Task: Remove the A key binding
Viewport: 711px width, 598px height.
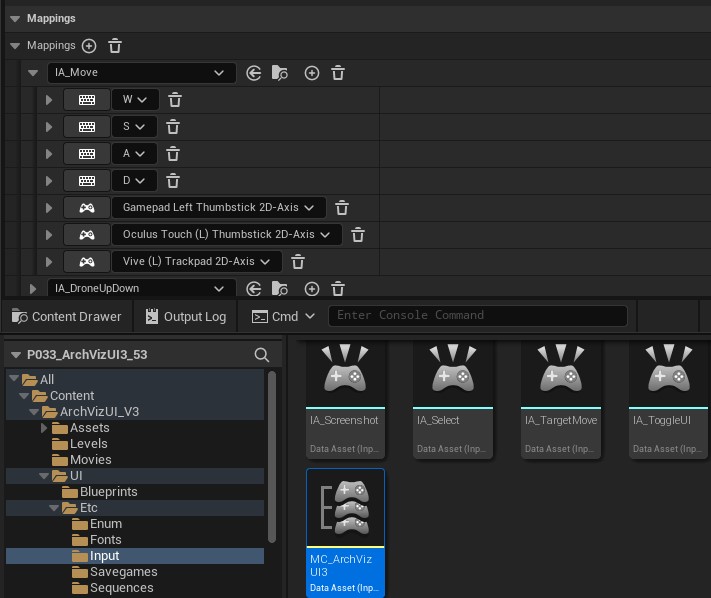Action: [173, 154]
